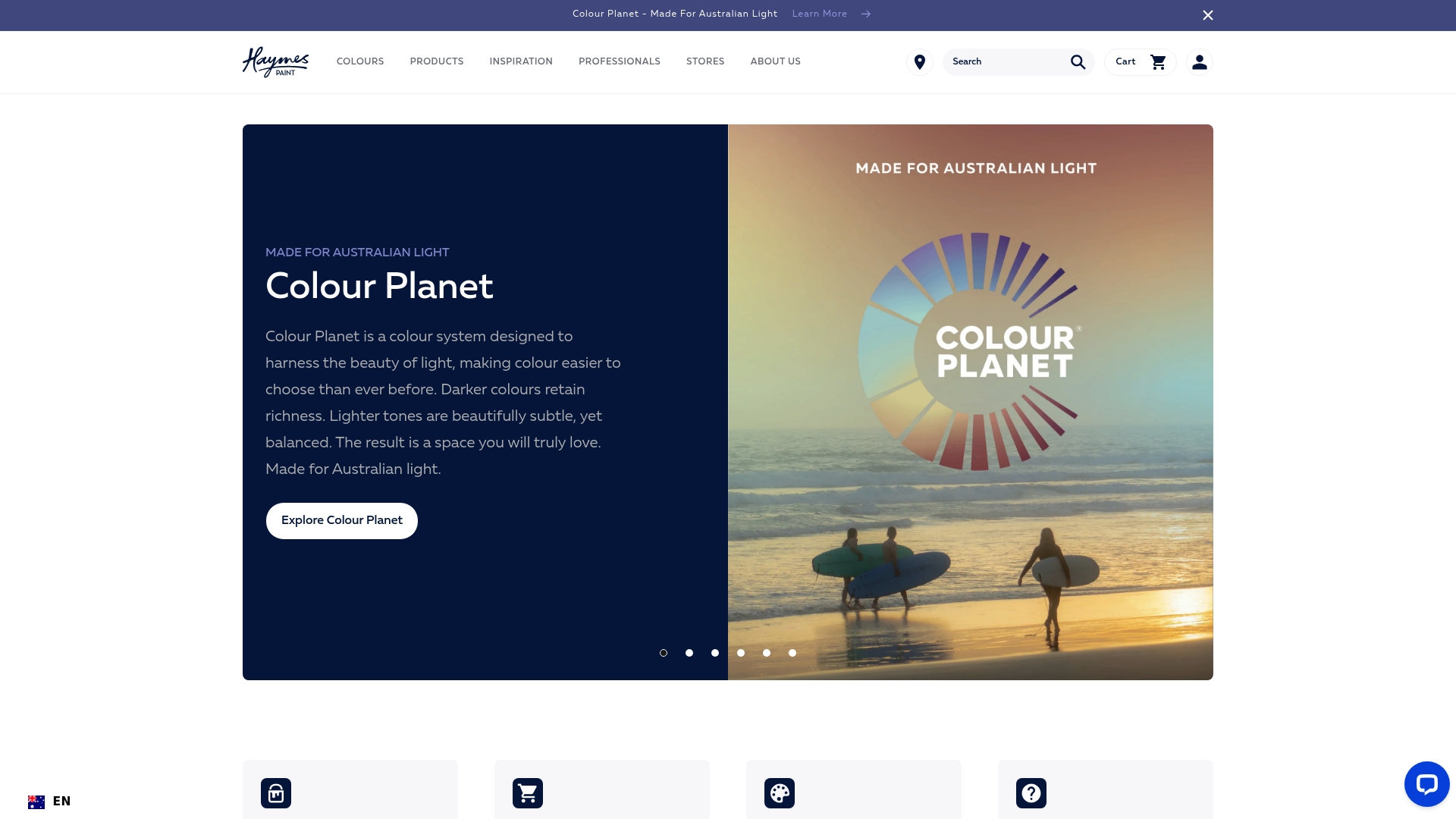Screen dimensions: 1456x819
Task: Click the cart card icon
Action: (x=528, y=793)
